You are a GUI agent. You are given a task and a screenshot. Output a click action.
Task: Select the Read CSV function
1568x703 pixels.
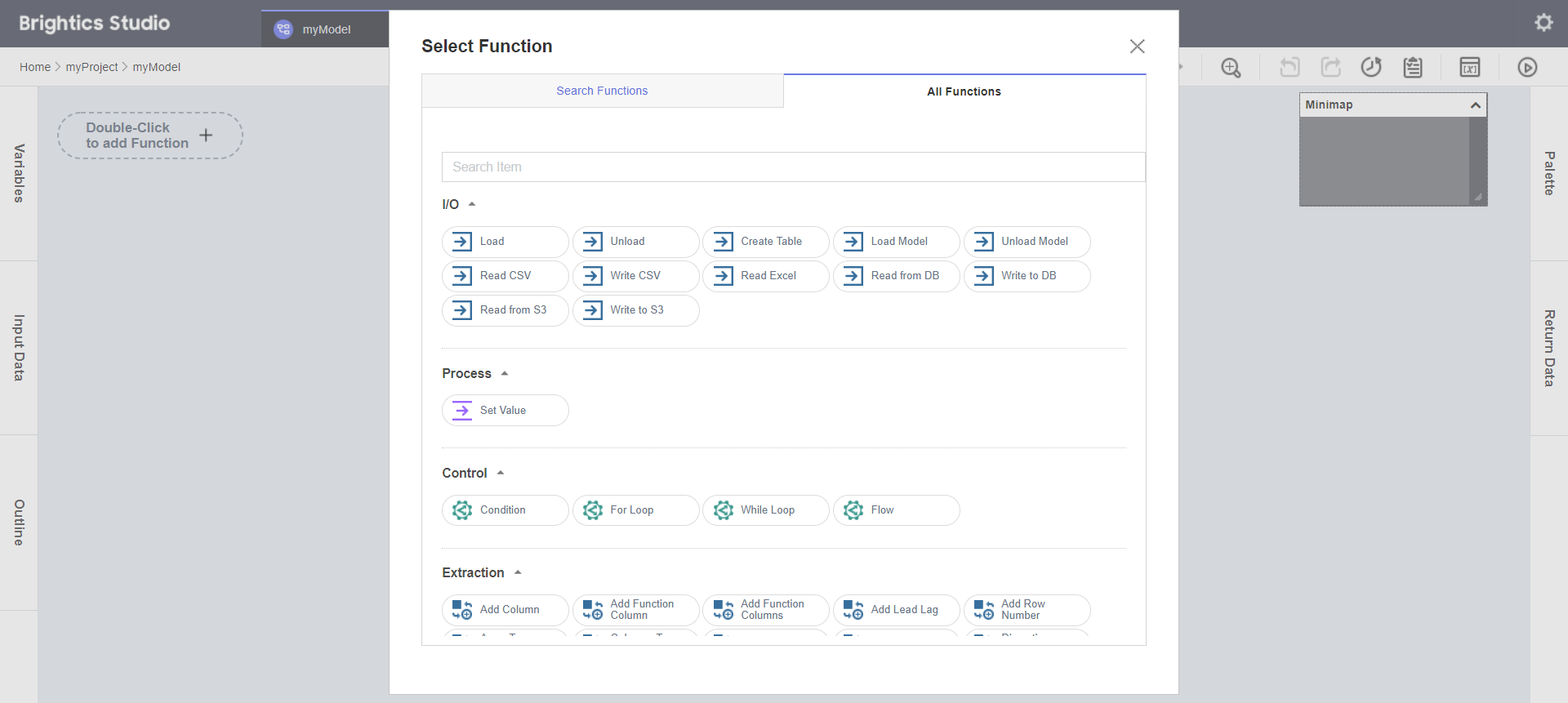(x=505, y=276)
